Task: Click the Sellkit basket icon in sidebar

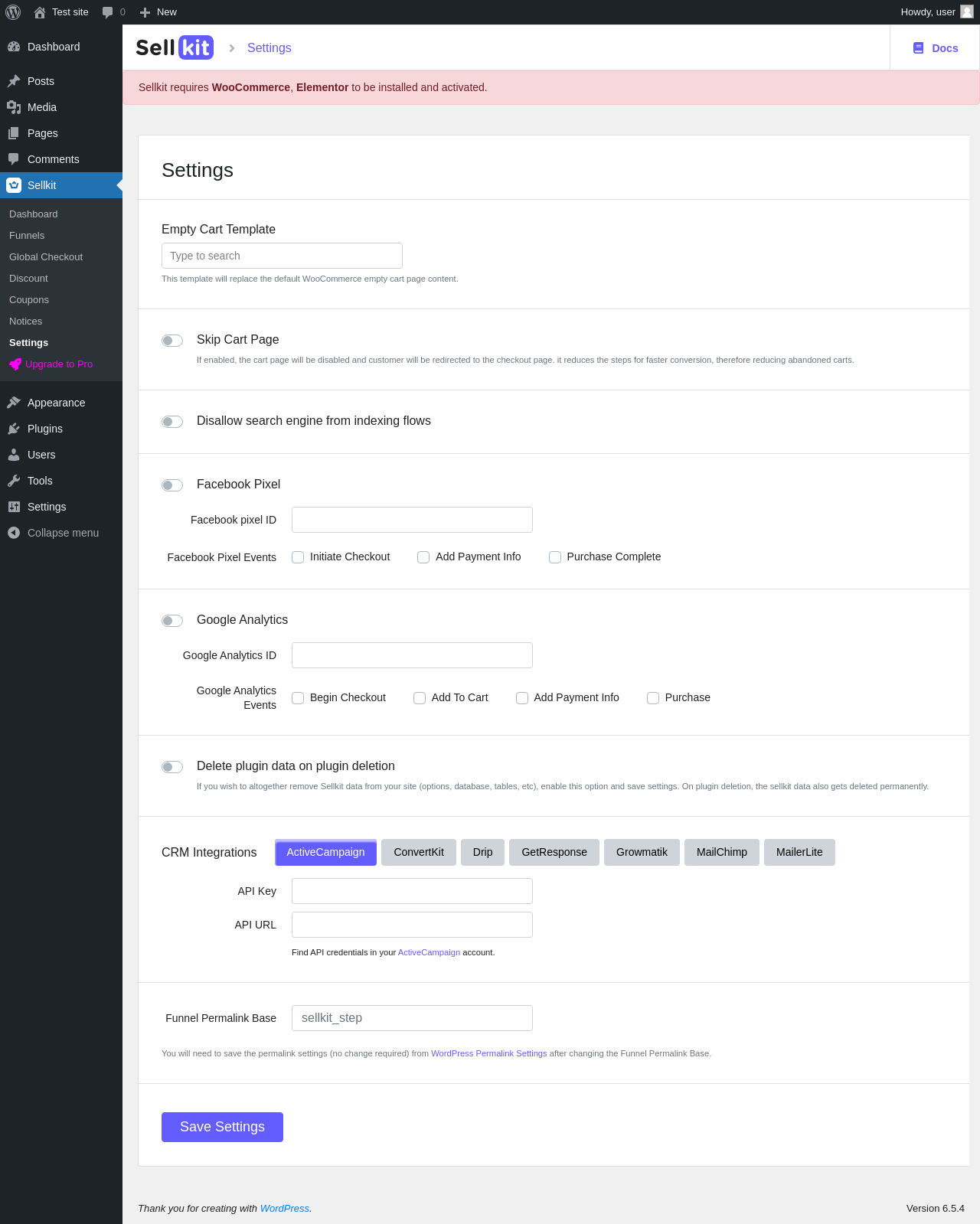Action: pos(14,185)
